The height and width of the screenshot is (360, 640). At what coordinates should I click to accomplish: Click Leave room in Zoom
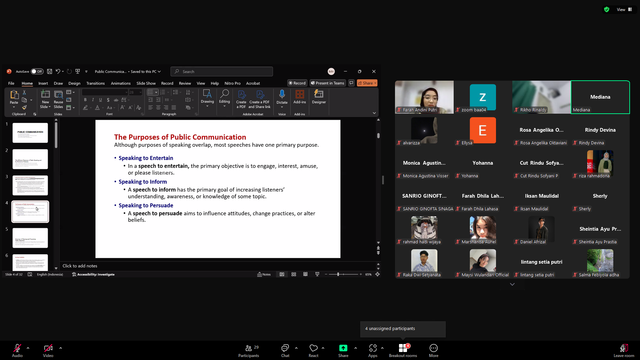click(x=624, y=350)
